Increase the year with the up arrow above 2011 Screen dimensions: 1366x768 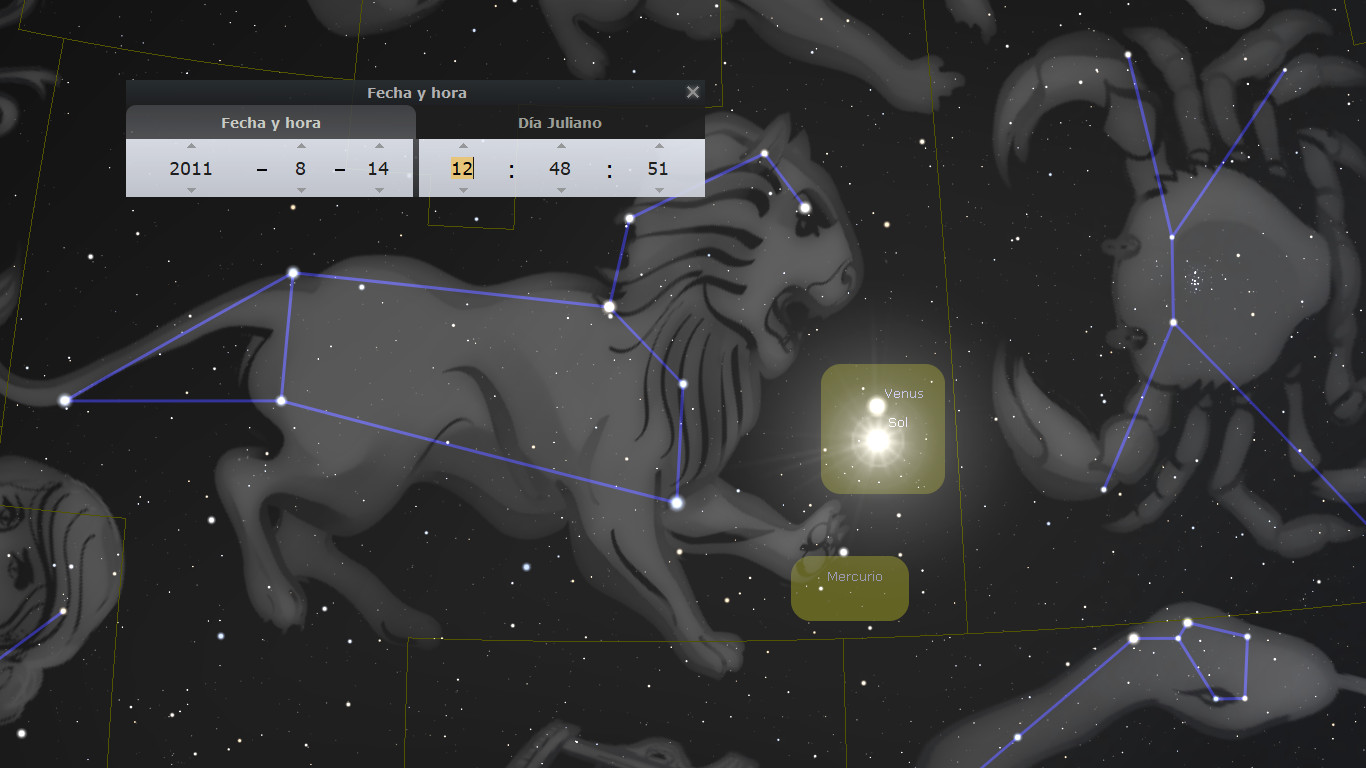click(191, 146)
